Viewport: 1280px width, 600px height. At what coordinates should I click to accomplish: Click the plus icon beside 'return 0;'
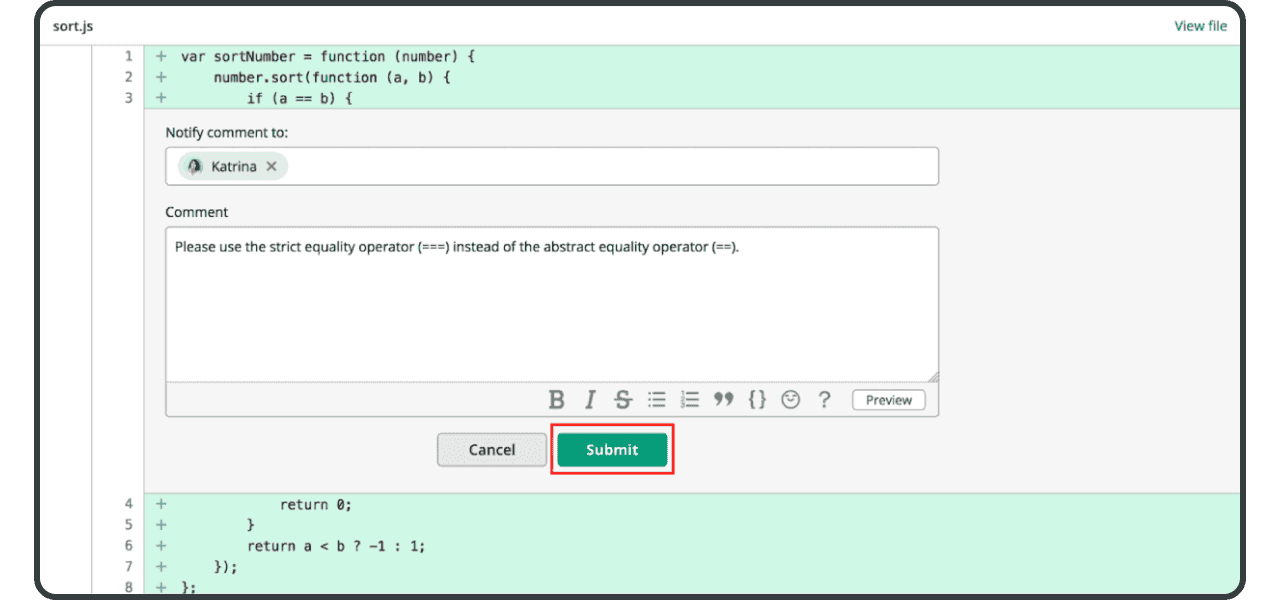(161, 504)
